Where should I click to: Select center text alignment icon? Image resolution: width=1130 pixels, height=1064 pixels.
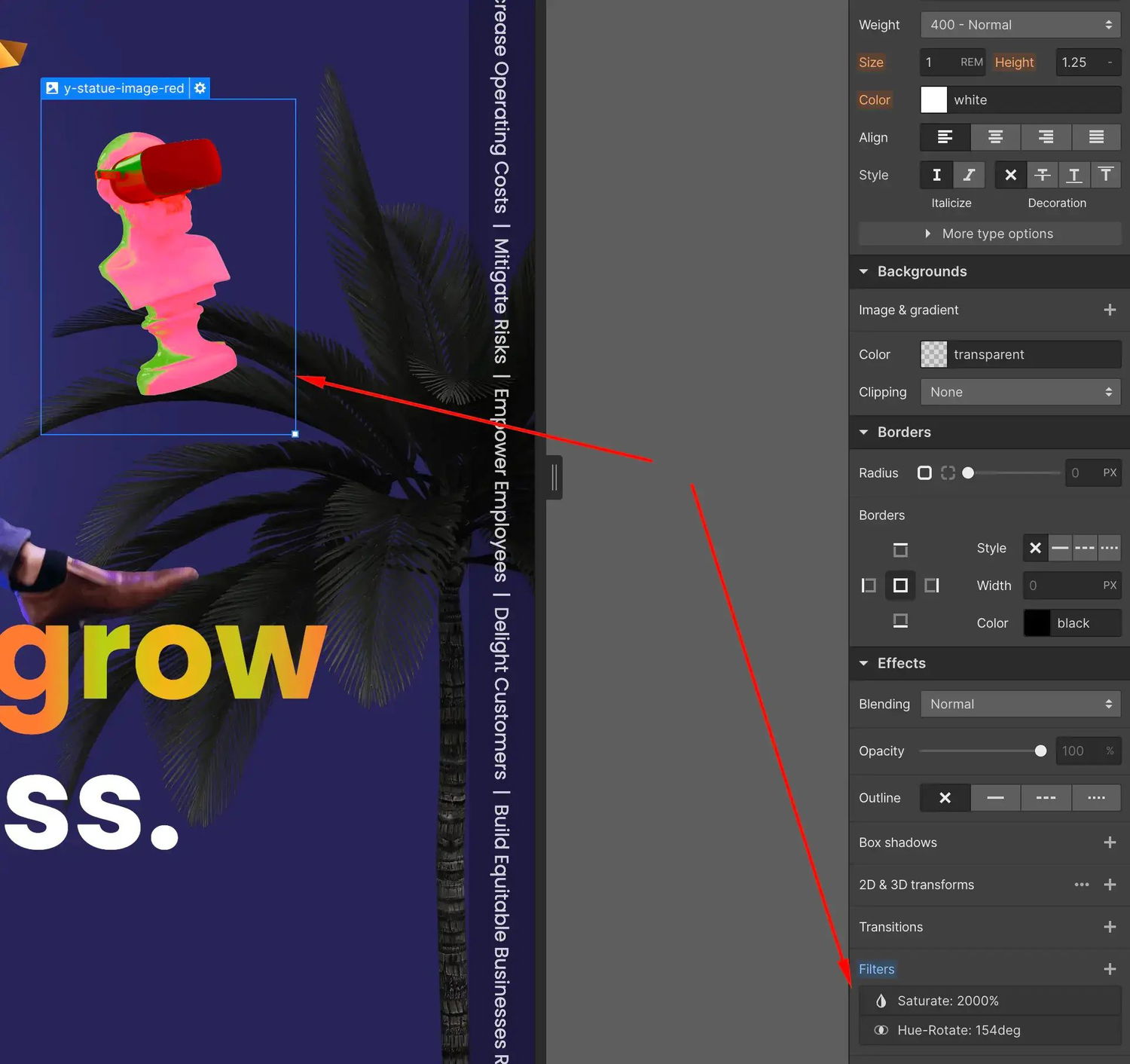point(995,137)
